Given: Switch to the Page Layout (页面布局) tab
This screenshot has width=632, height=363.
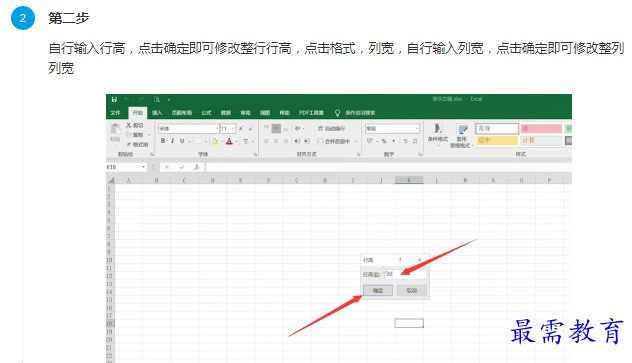Looking at the screenshot, I should point(182,113).
